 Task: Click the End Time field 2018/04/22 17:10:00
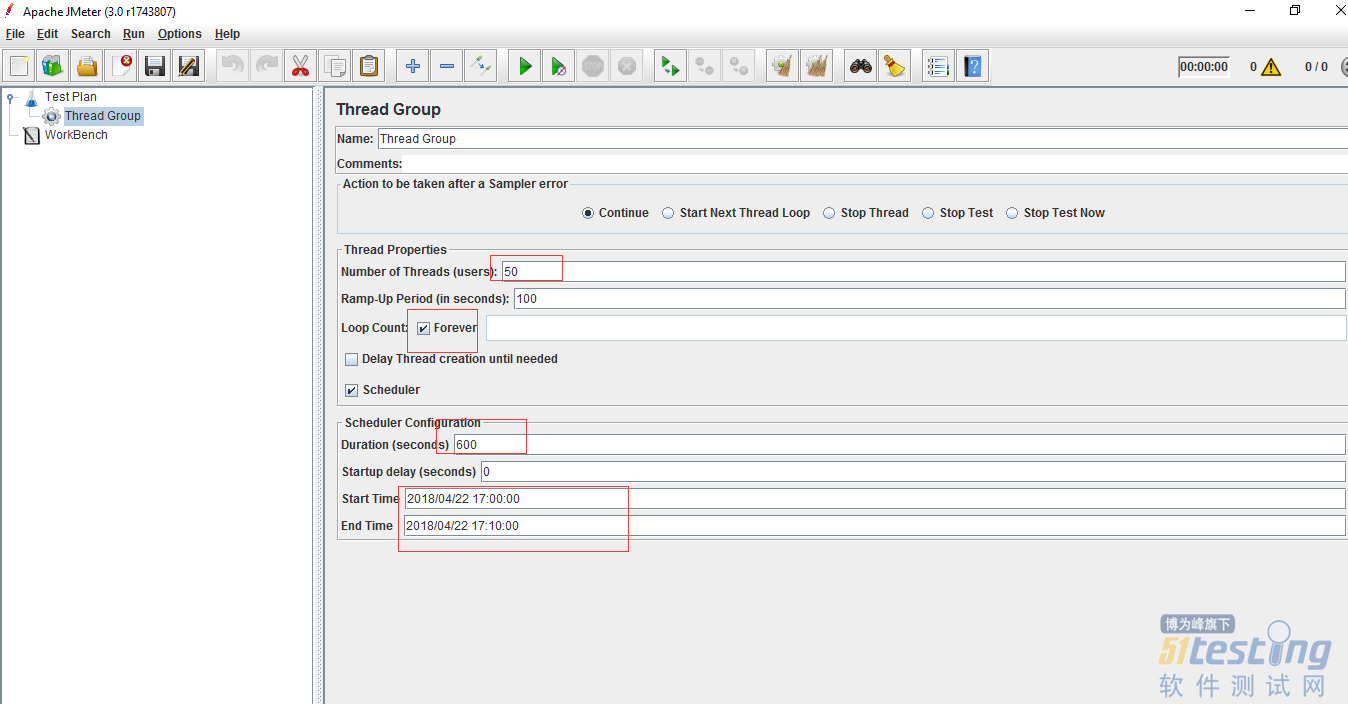coord(875,526)
